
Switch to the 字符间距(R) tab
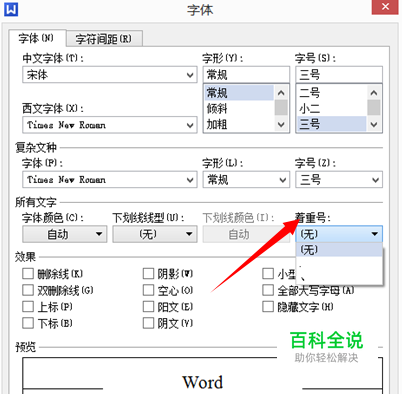pyautogui.click(x=104, y=39)
